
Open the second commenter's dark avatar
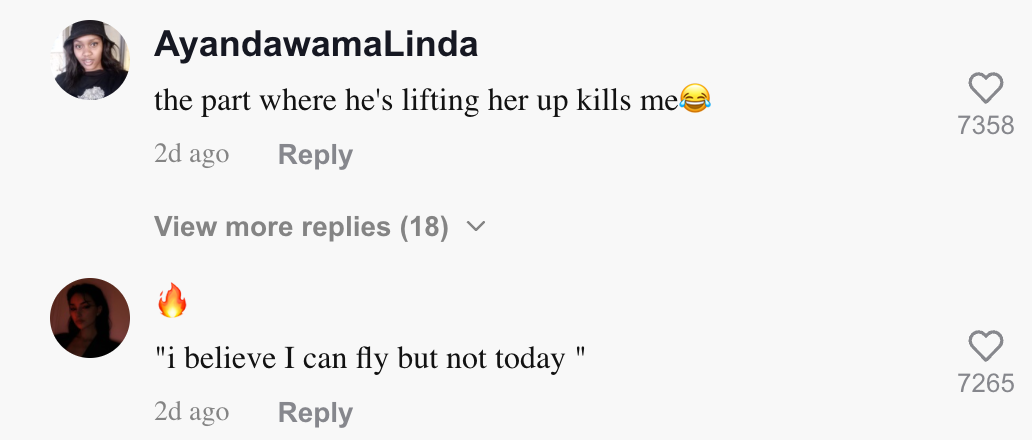click(90, 317)
